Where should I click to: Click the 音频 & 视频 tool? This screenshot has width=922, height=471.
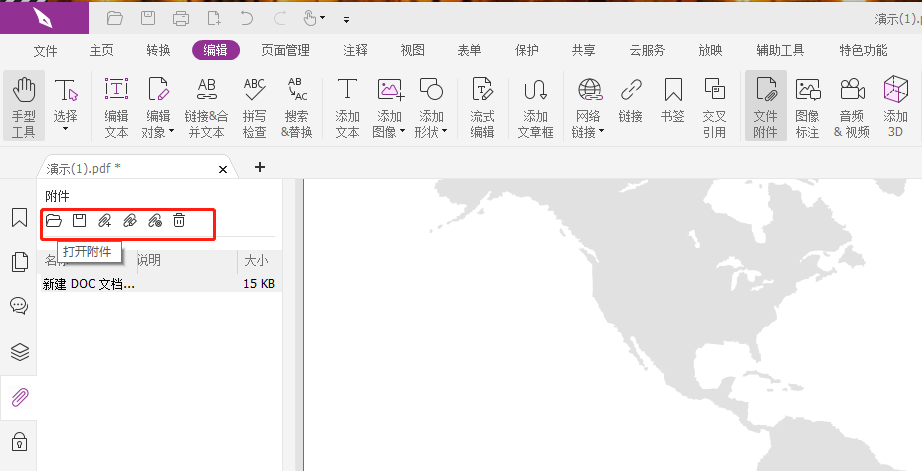(x=851, y=107)
